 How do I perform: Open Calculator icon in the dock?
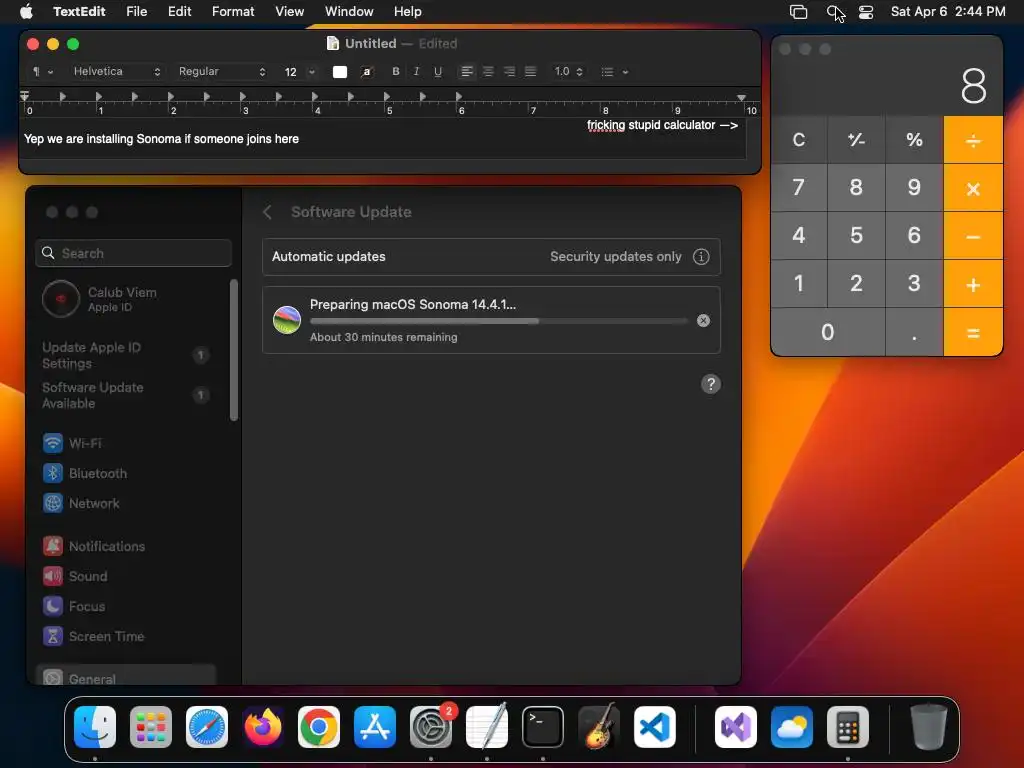[848, 727]
